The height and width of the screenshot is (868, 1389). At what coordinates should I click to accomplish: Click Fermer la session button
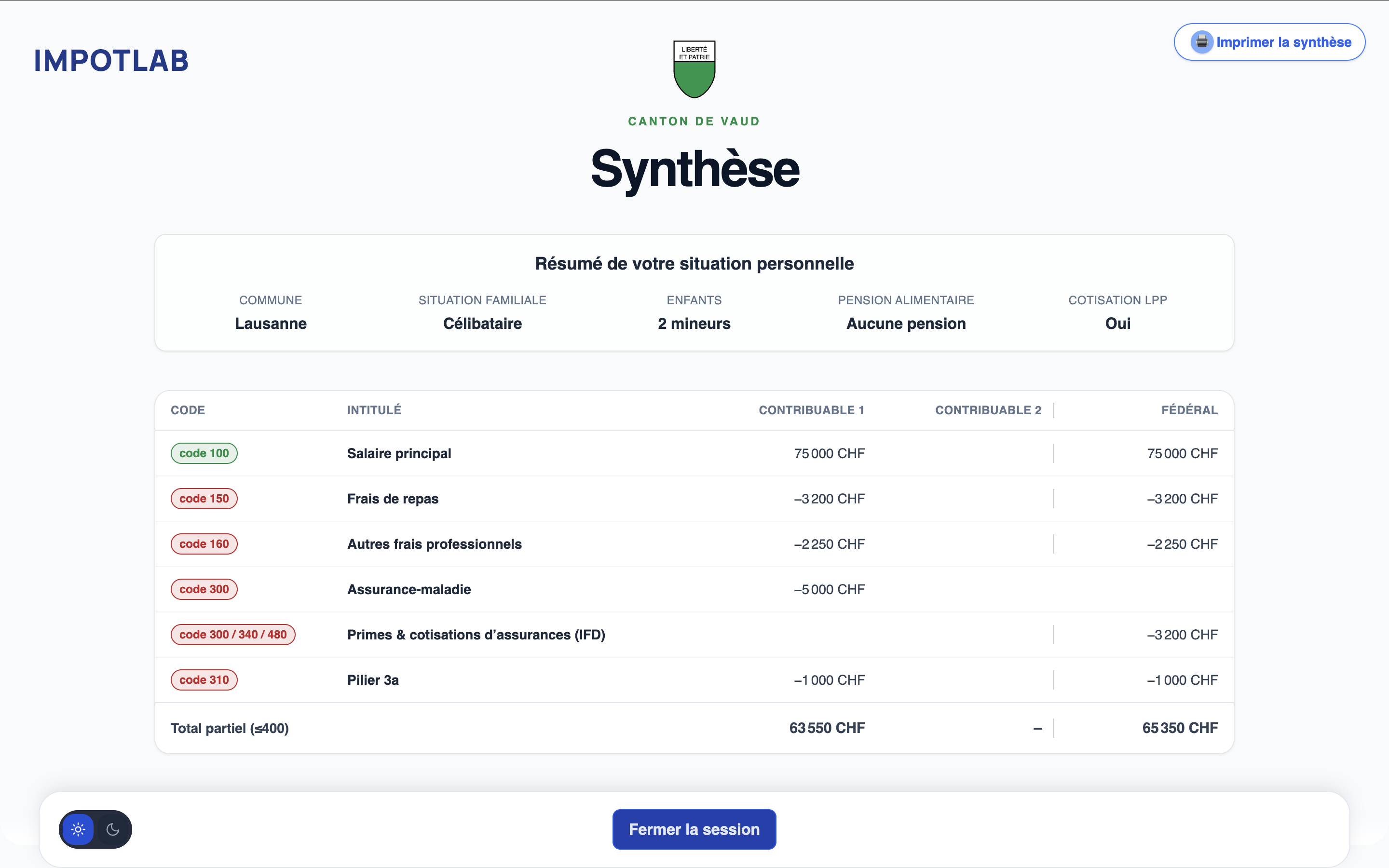tap(694, 829)
